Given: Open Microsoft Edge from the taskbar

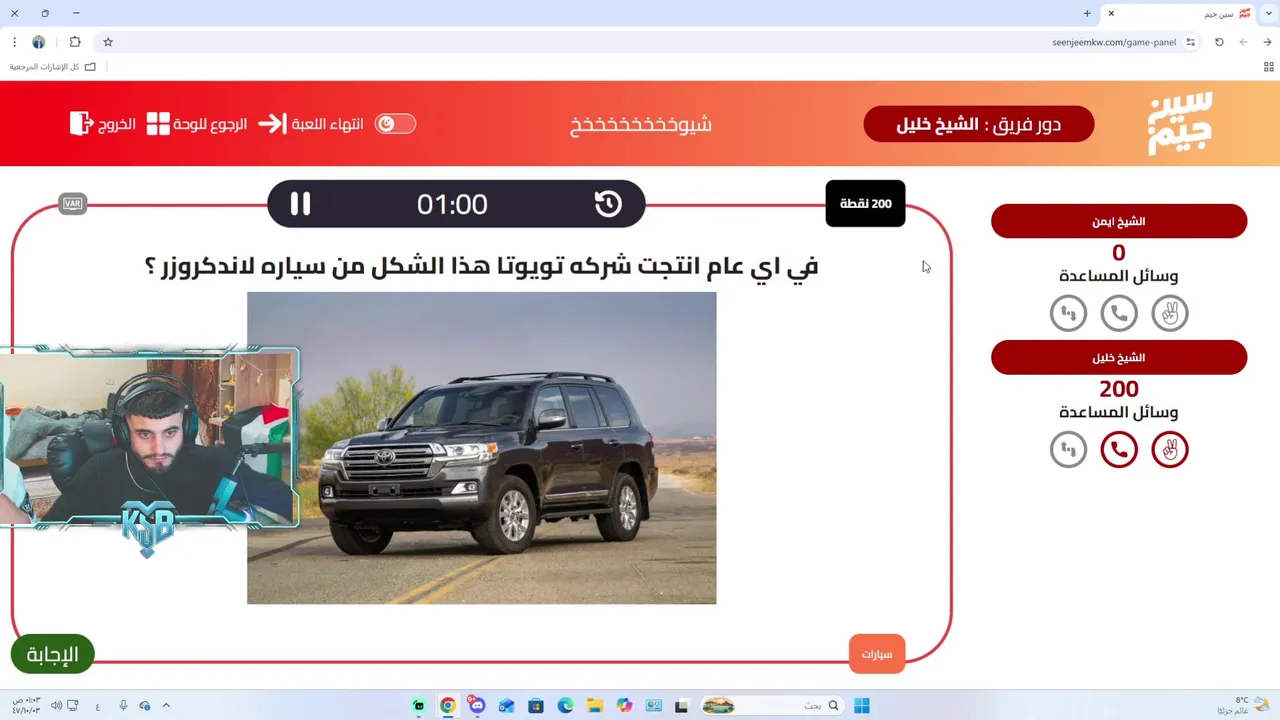Looking at the screenshot, I should tap(564, 705).
